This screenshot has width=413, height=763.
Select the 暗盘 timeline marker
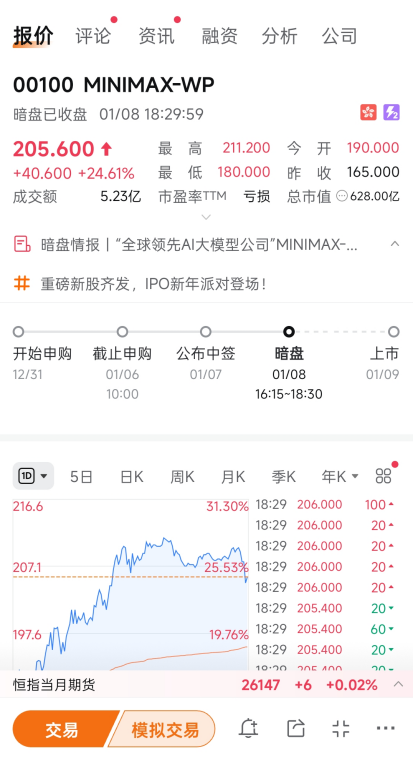coord(289,332)
